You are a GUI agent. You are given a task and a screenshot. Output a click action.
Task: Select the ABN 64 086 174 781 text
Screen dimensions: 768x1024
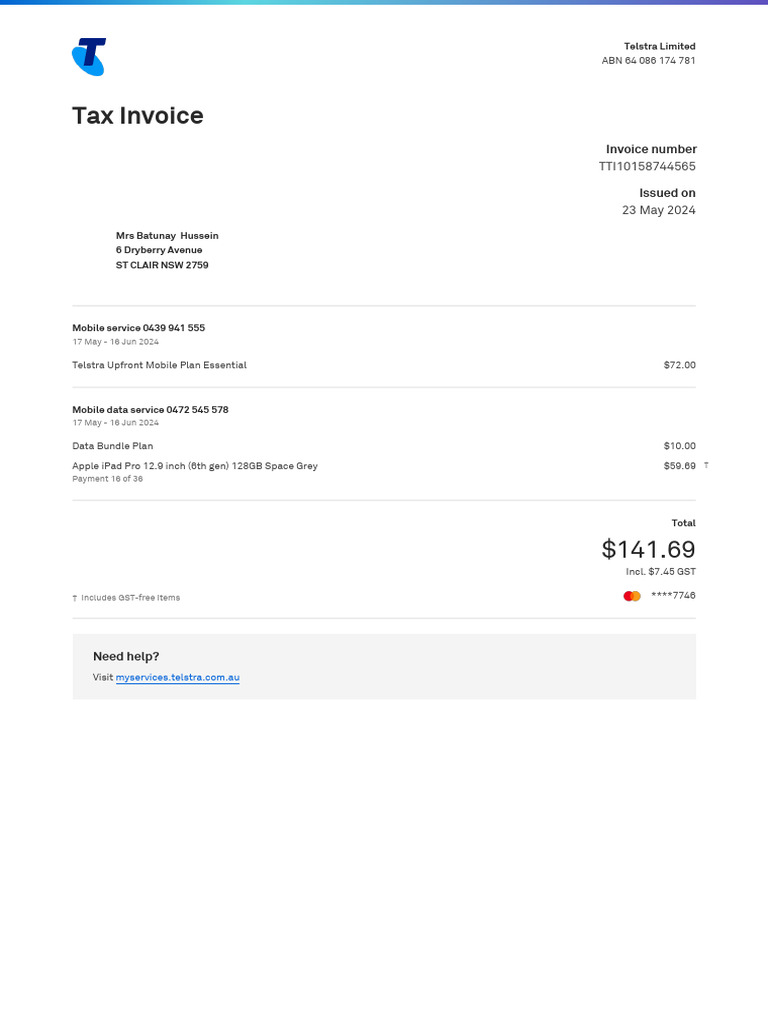[648, 61]
